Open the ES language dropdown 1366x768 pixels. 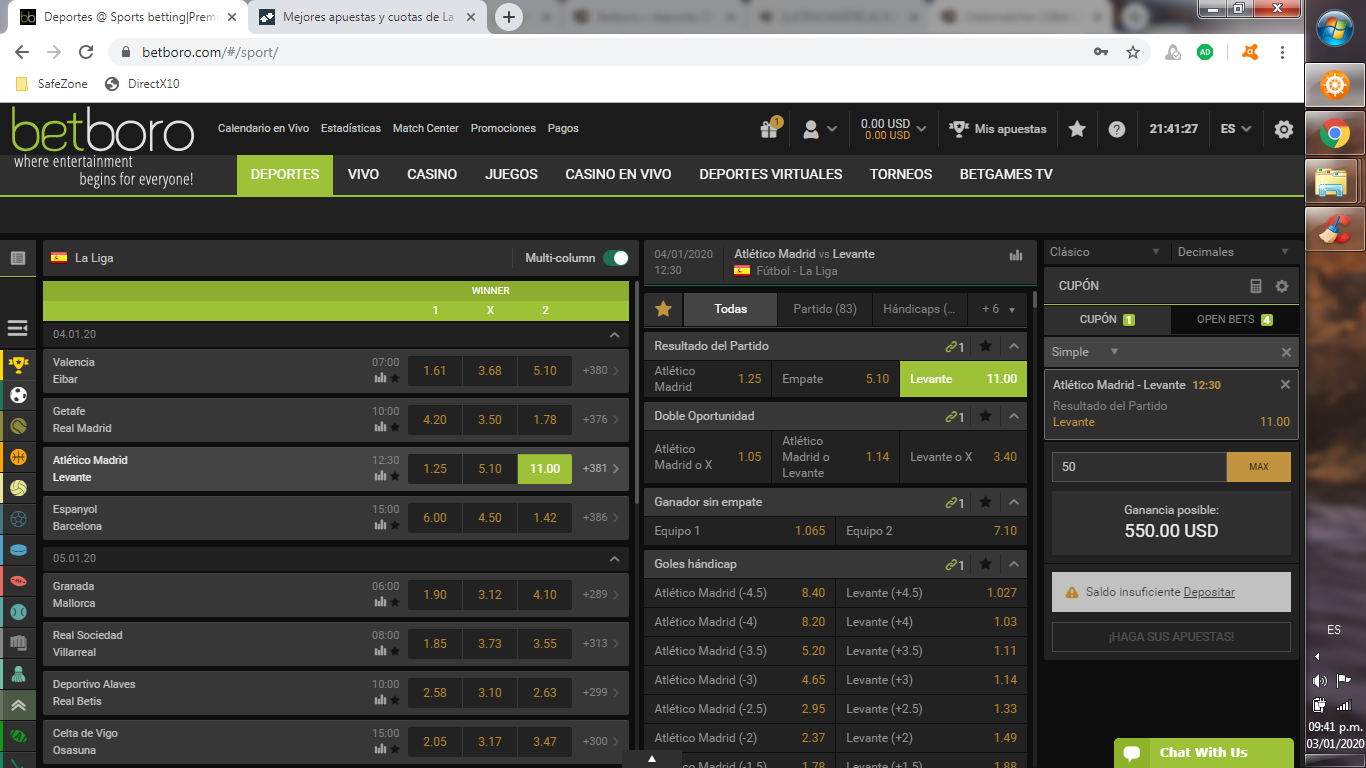tap(1236, 129)
